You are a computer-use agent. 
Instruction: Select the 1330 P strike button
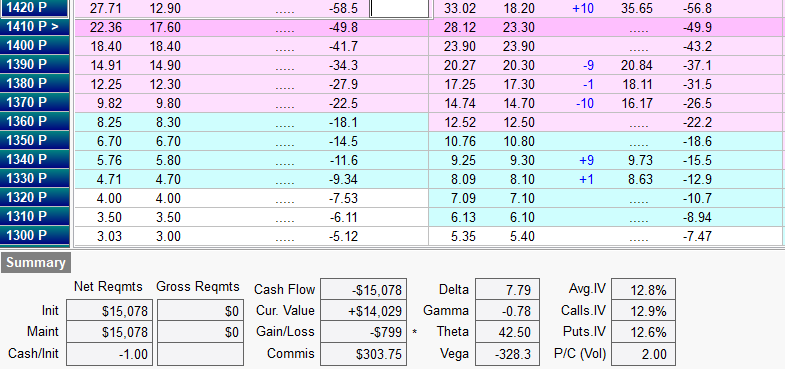tap(35, 179)
